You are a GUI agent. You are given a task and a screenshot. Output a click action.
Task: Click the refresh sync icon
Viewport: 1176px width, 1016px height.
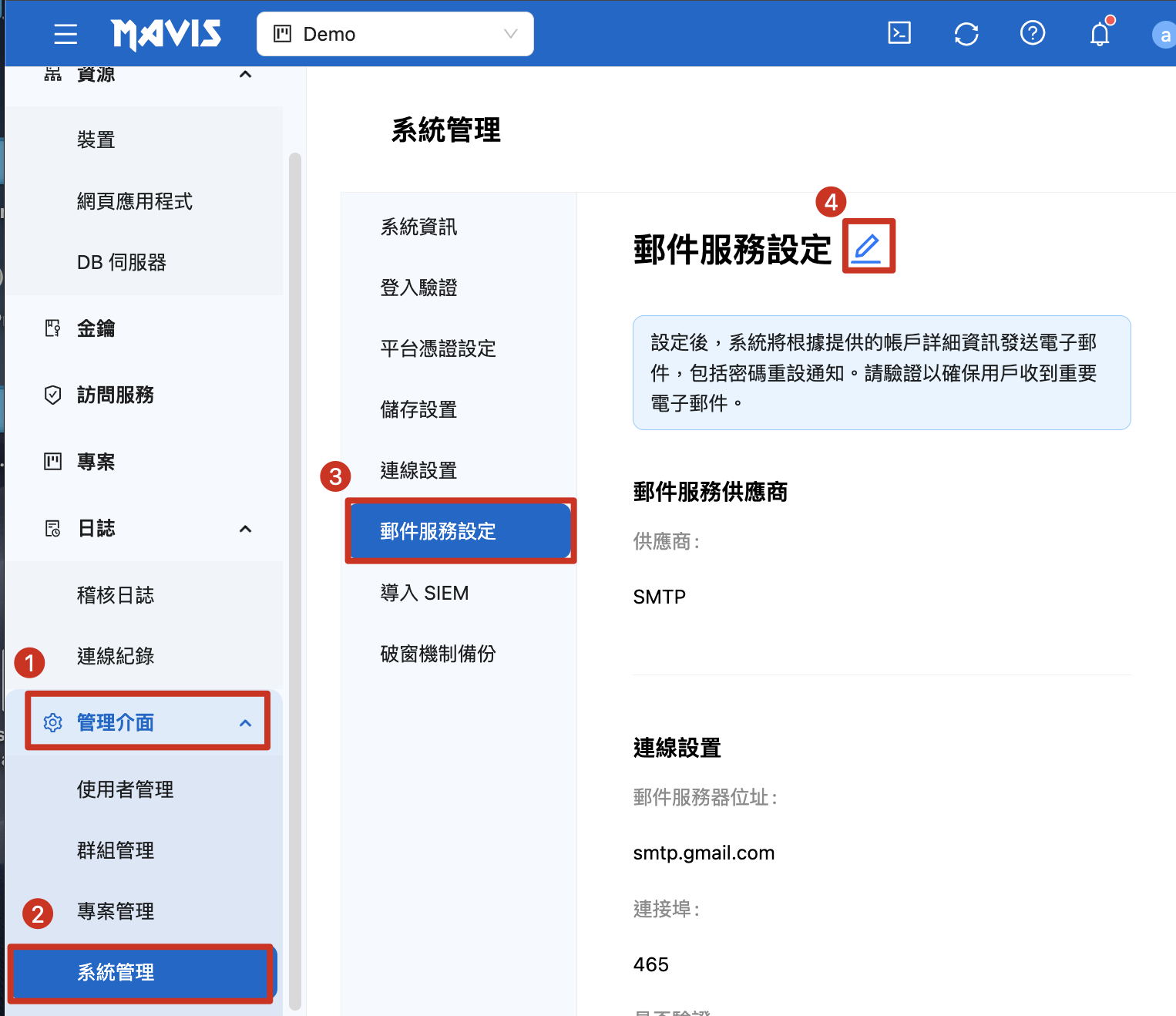tap(966, 34)
